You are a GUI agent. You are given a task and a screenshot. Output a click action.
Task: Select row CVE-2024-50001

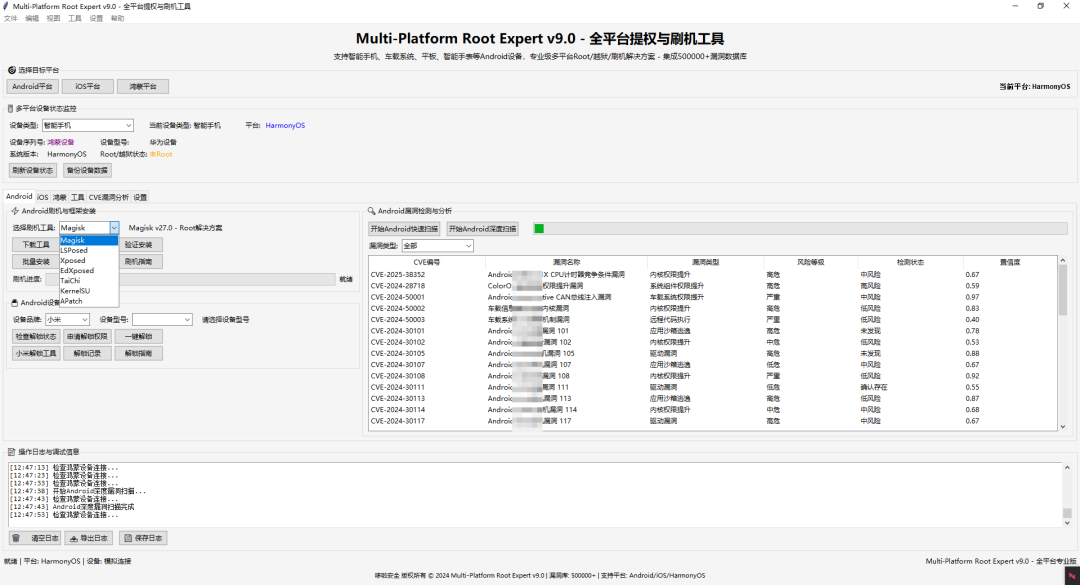pyautogui.click(x=712, y=297)
